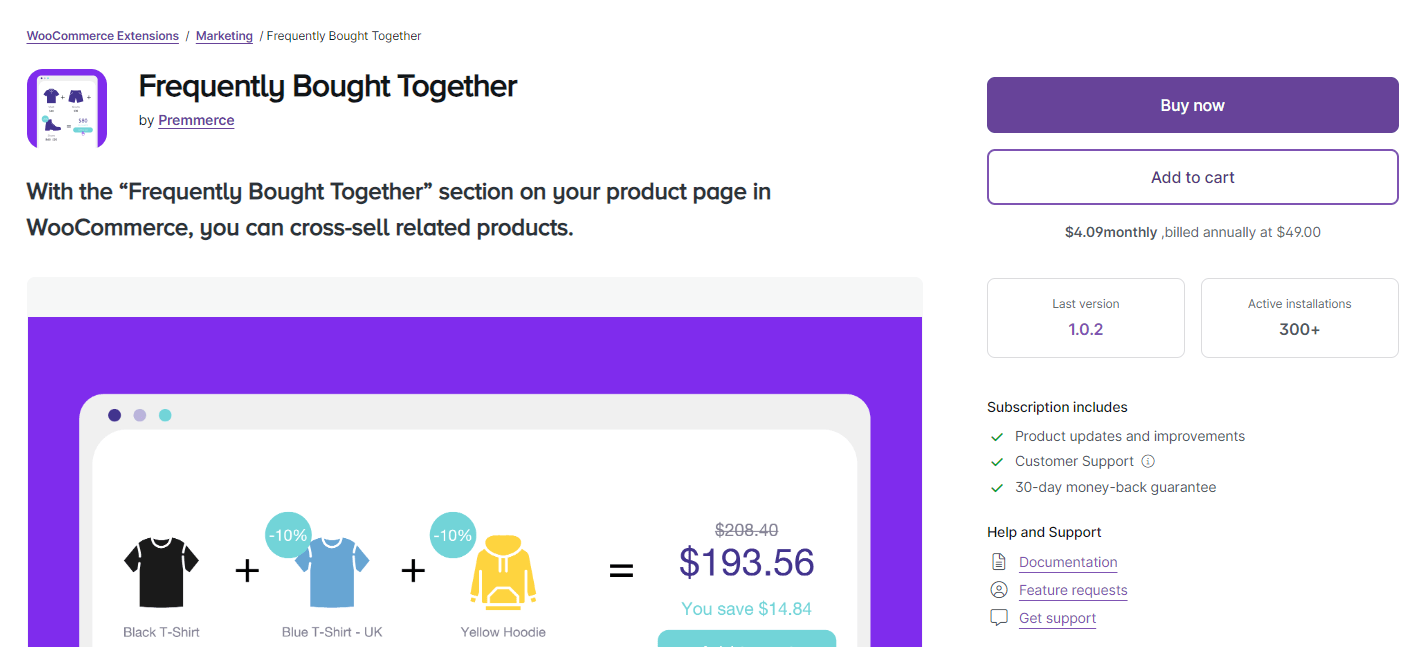Click the info icon after Customer Support

(1147, 461)
